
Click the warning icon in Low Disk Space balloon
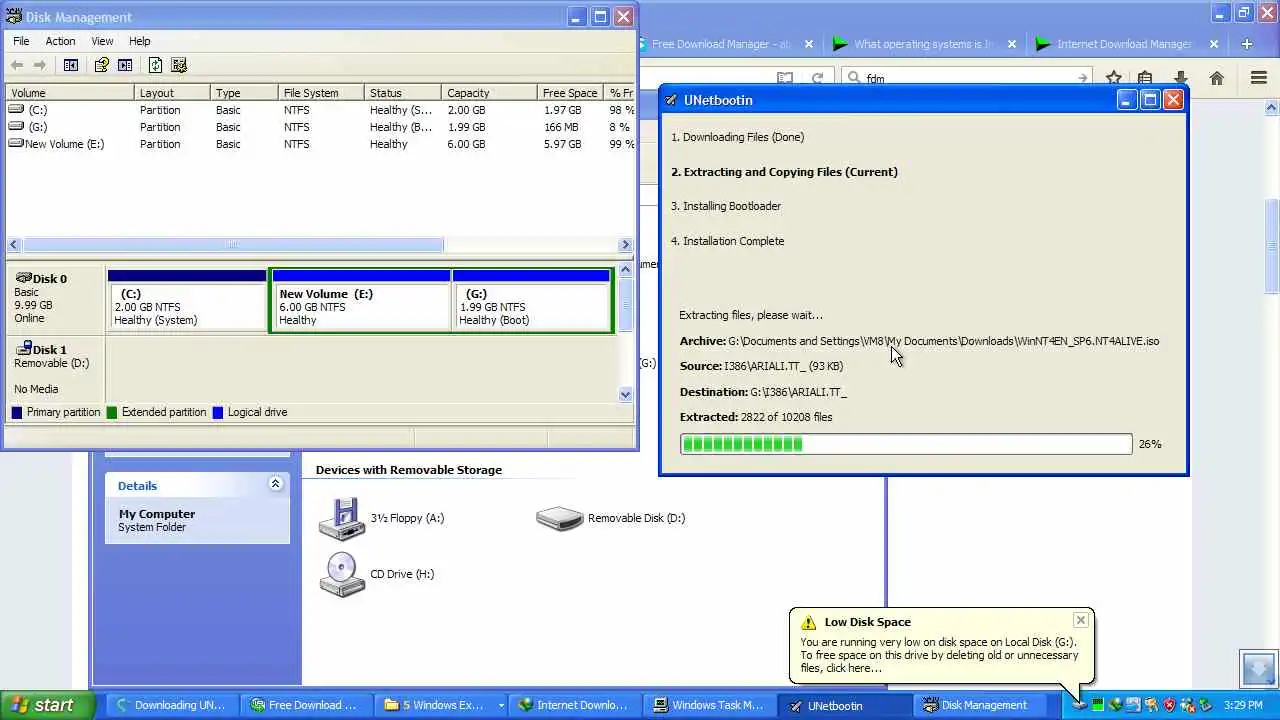coord(808,622)
